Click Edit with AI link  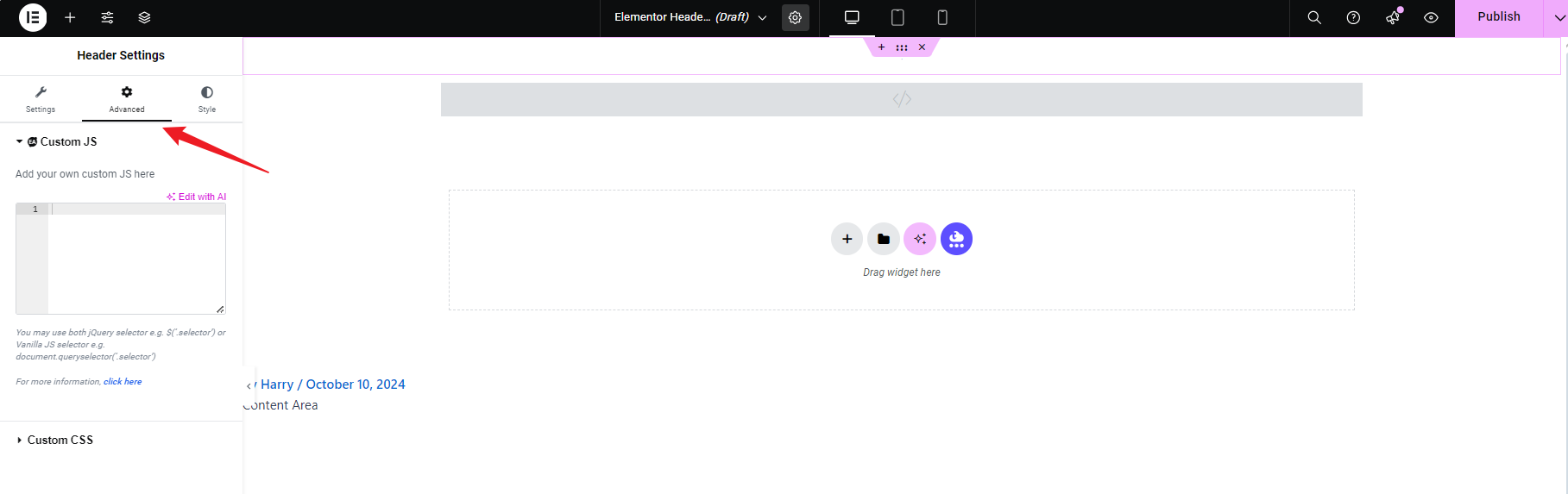coord(197,197)
